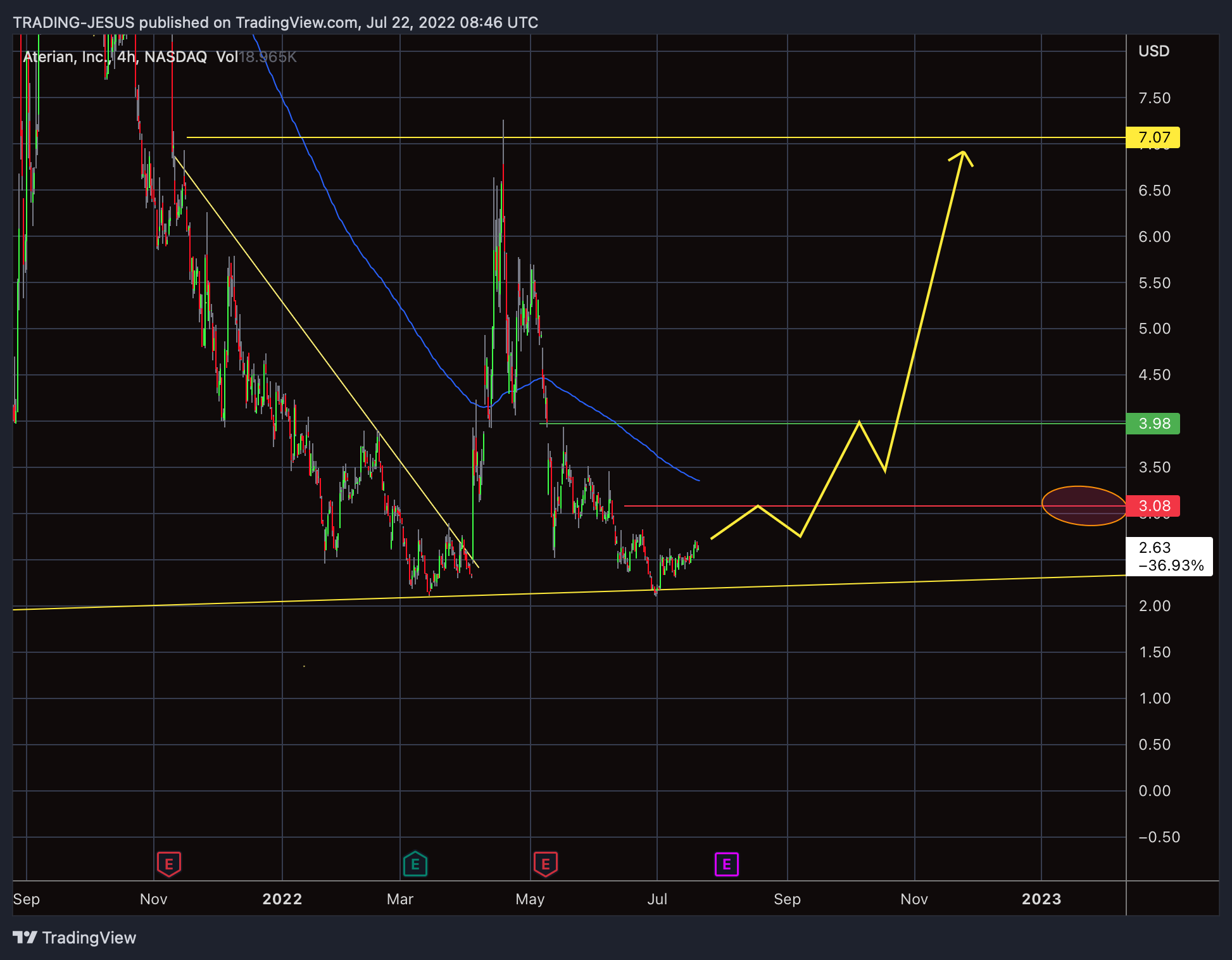1232x960 pixels.
Task: Select the yellow 7.07 price label
Action: pyautogui.click(x=1153, y=137)
